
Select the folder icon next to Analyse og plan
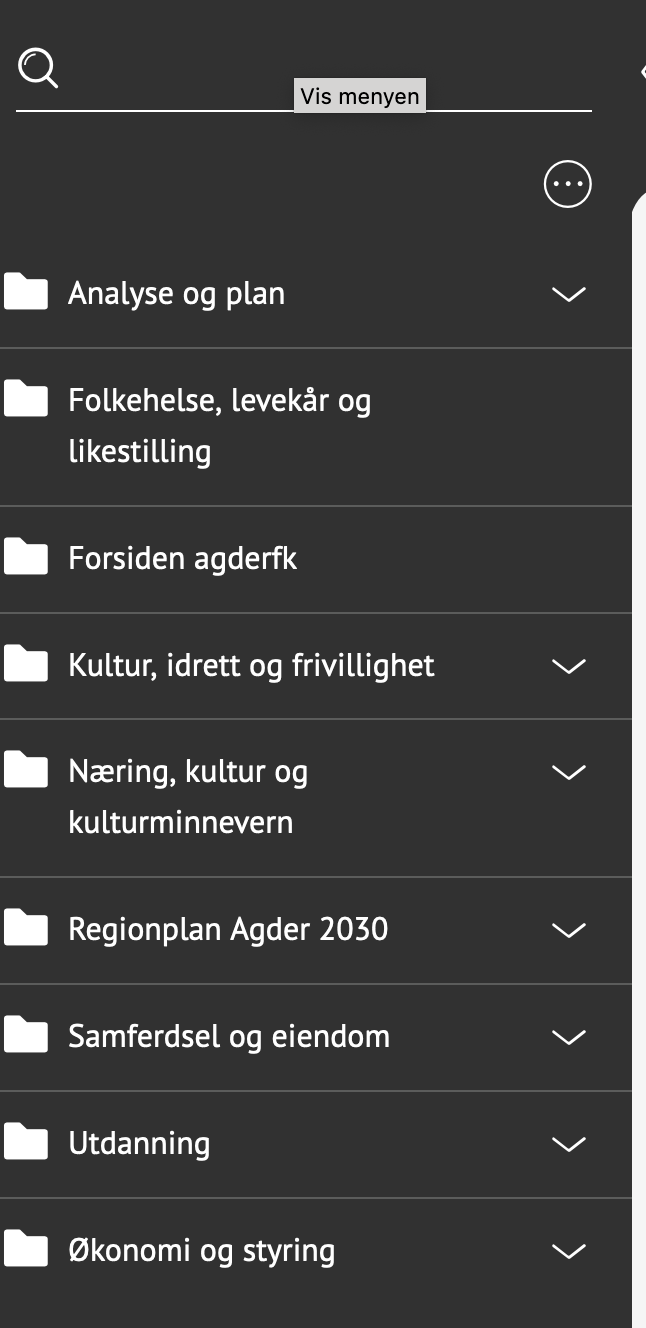point(25,292)
